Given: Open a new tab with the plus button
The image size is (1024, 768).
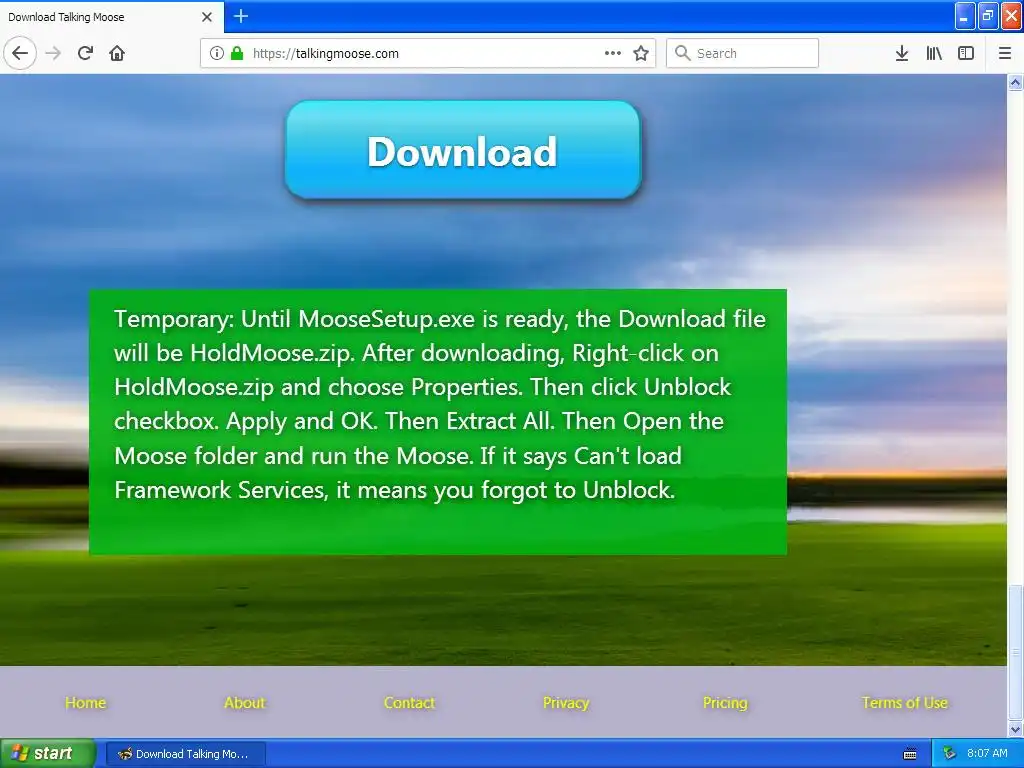Looking at the screenshot, I should click(x=240, y=16).
